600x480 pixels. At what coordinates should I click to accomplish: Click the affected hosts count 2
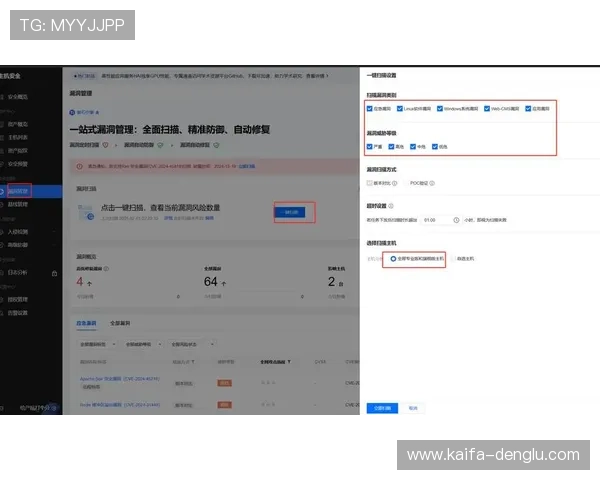[331, 282]
